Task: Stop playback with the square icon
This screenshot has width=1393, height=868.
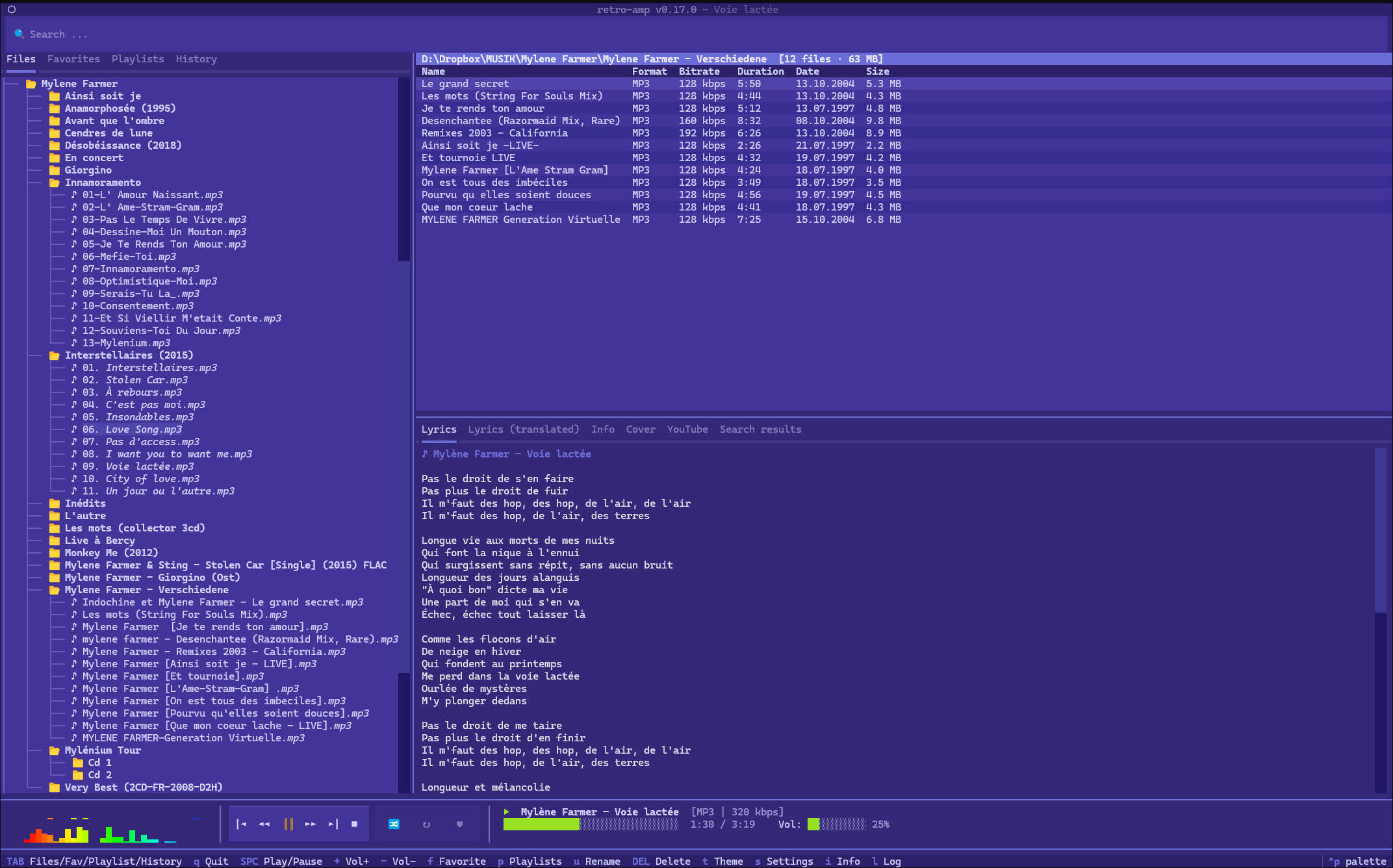Action: coord(354,824)
